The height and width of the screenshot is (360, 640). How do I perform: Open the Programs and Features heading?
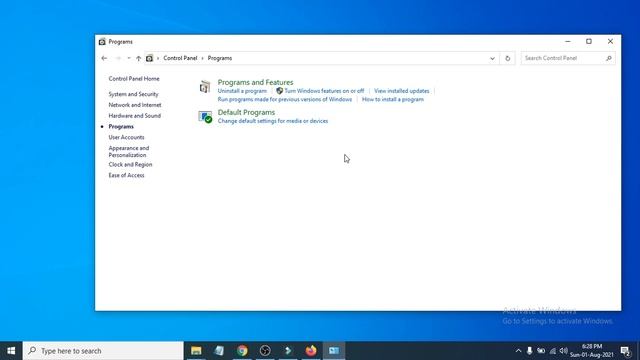255,82
